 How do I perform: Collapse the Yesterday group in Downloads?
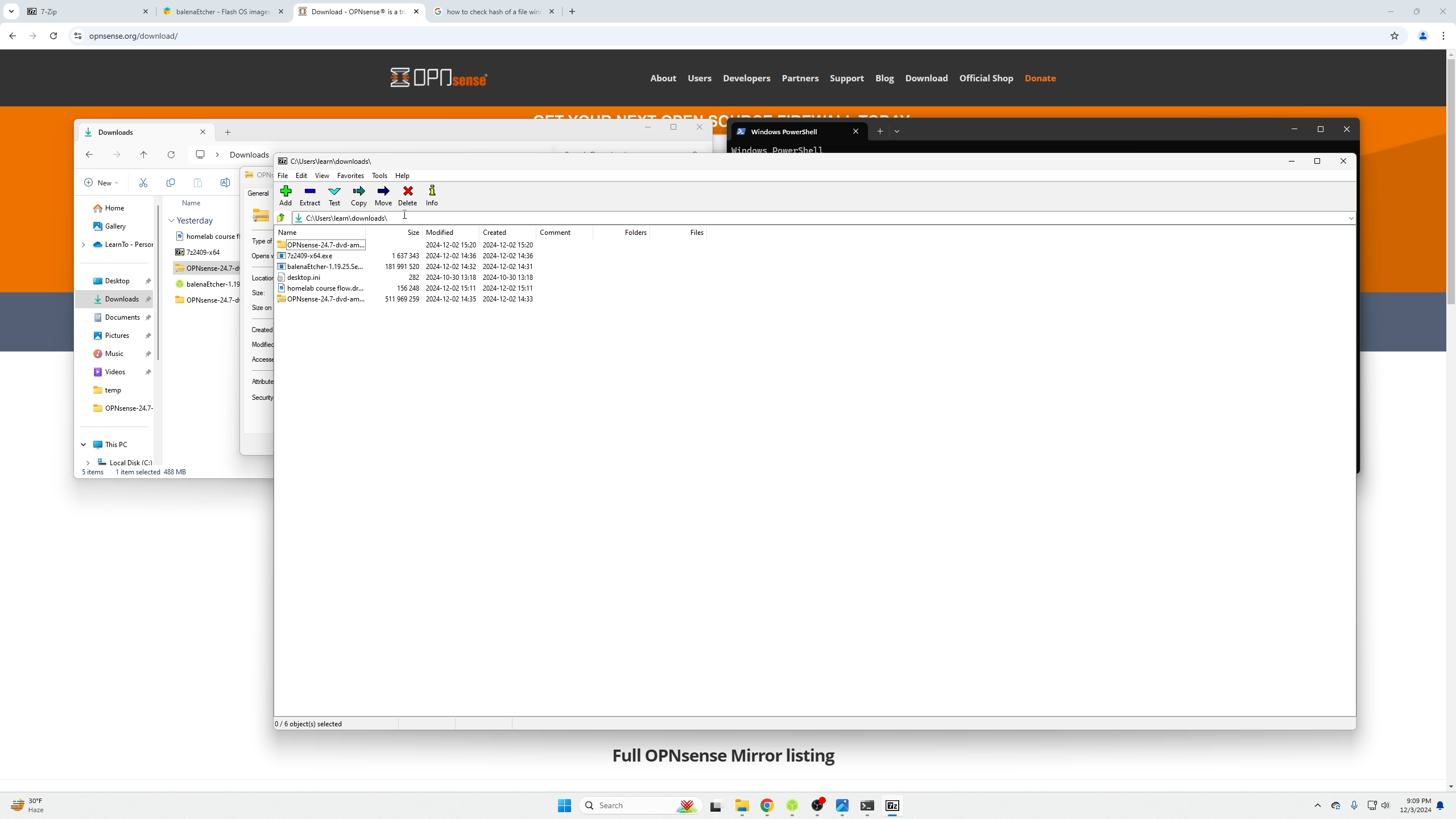(x=171, y=221)
